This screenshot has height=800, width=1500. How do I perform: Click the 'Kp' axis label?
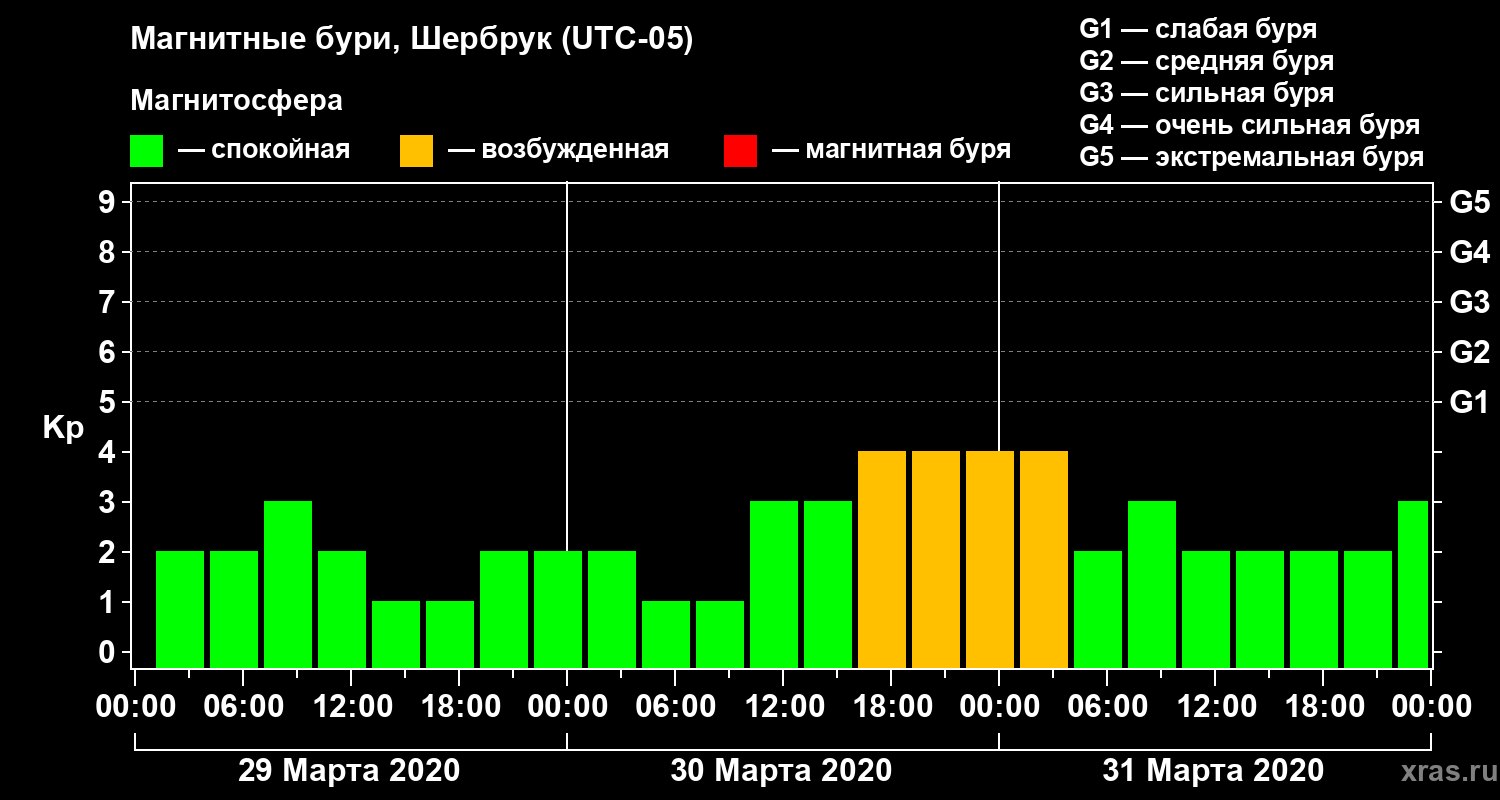coord(63,429)
